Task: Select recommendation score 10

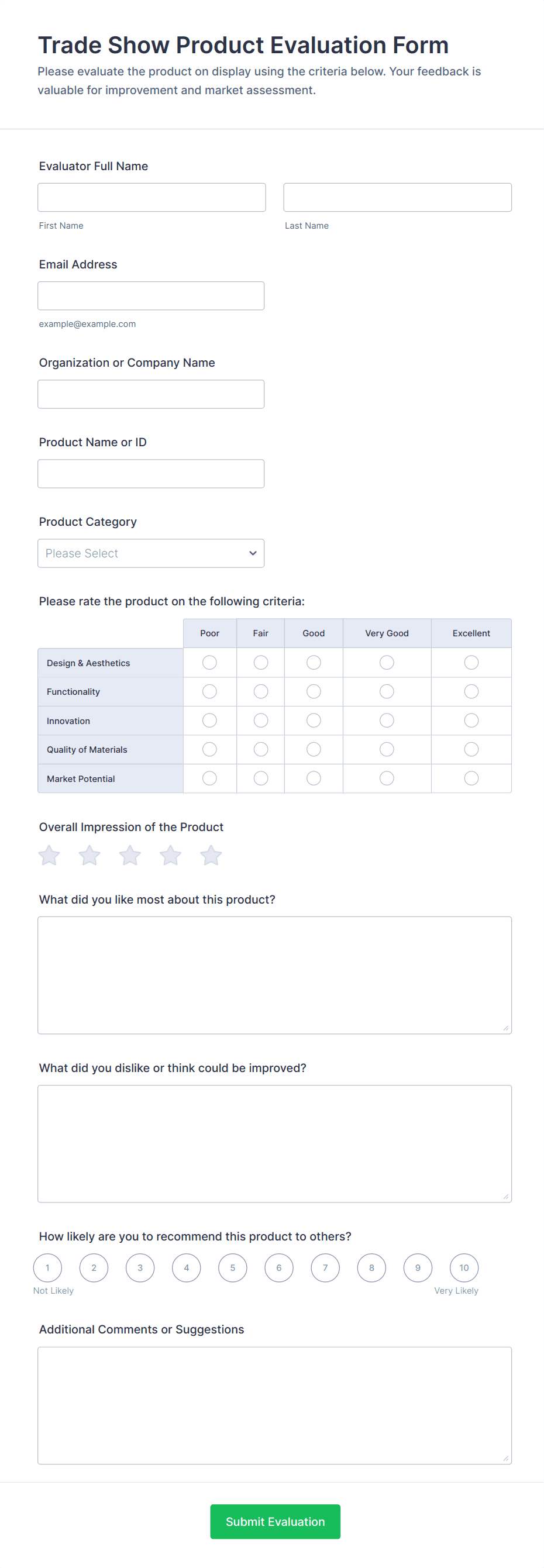Action: coord(464,1268)
